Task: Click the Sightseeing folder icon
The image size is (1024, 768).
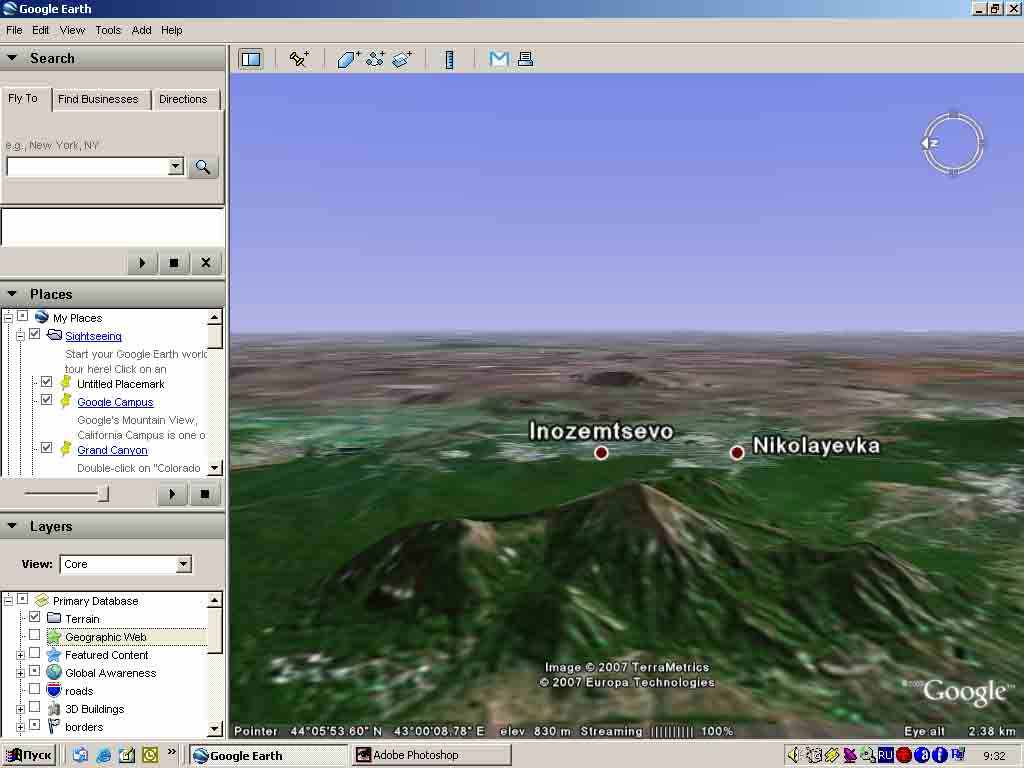Action: tap(54, 335)
